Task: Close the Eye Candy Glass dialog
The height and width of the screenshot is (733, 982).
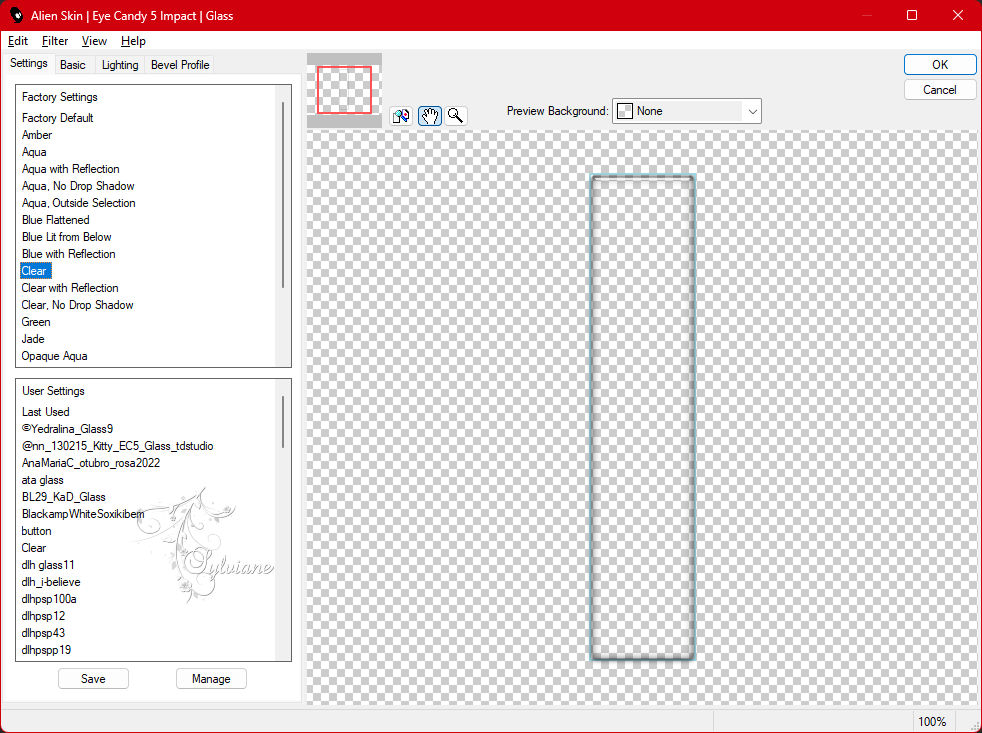Action: coord(958,15)
